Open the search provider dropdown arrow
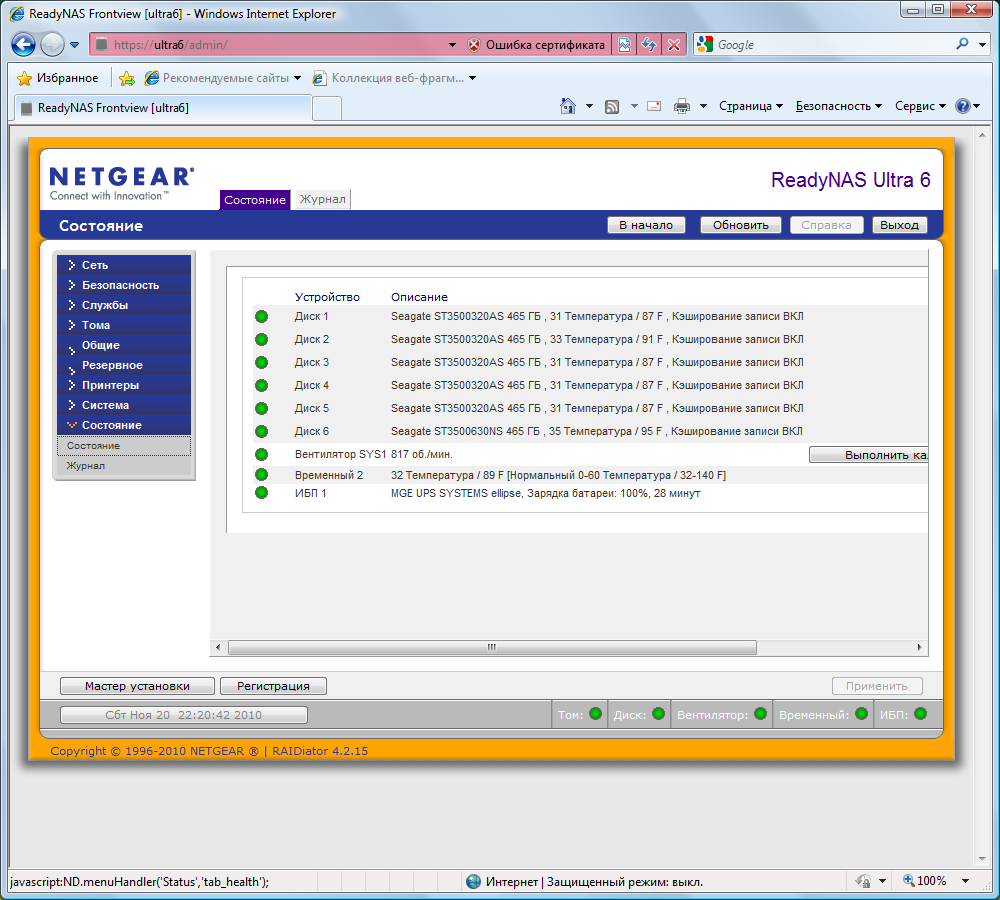This screenshot has height=900, width=1000. point(983,45)
